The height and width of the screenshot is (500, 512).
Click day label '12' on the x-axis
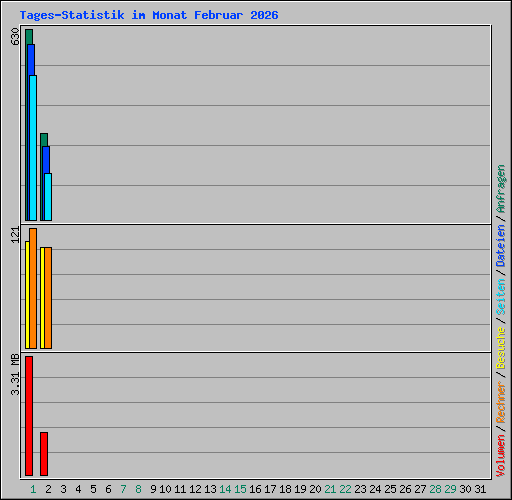[x=195, y=489]
